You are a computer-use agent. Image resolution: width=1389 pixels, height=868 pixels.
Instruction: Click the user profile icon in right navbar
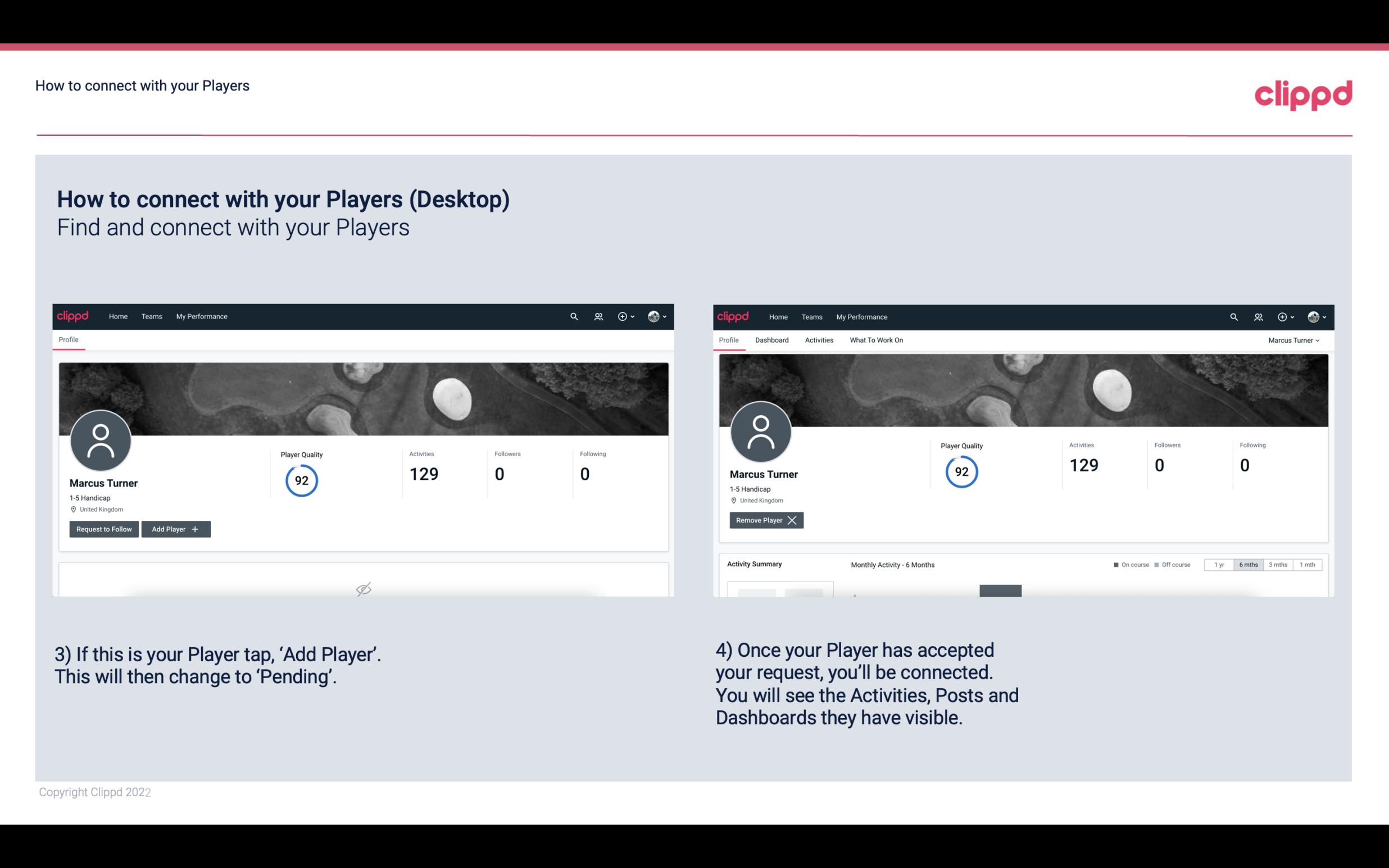pos(1313,316)
